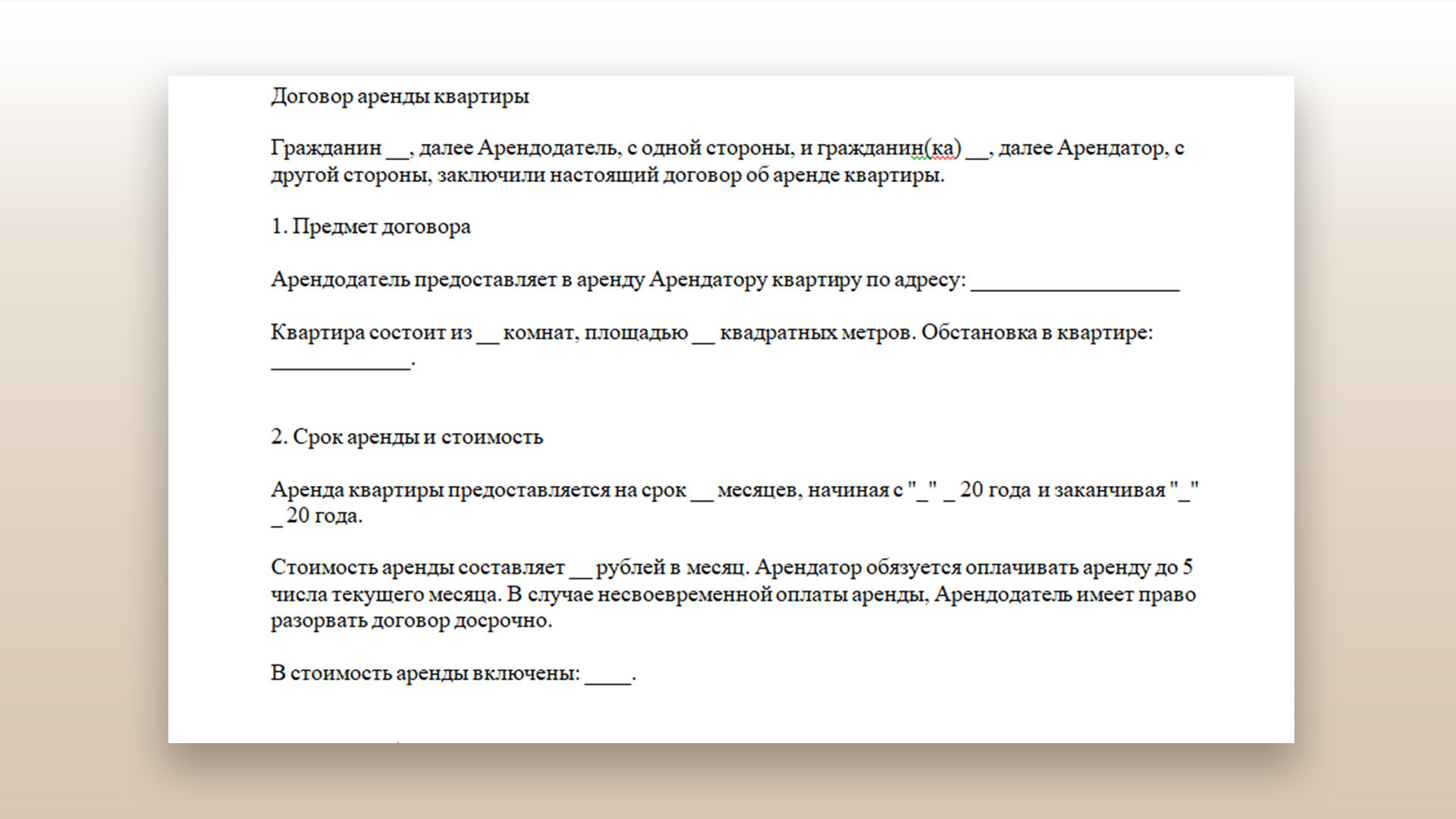Viewport: 1456px width, 819px height.
Task: Click the title "Договор аренды квартиры"
Action: coord(400,97)
